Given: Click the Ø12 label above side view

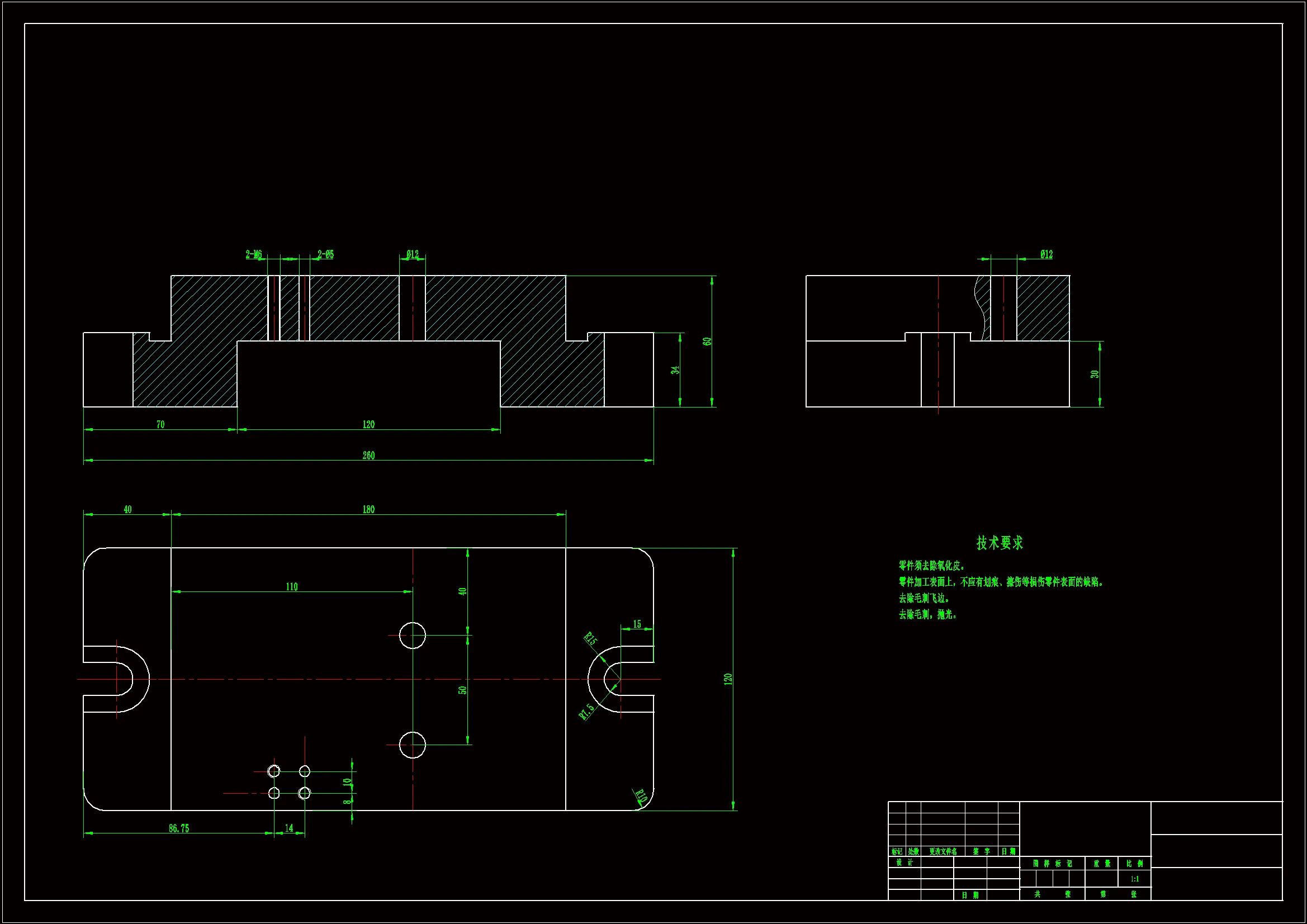Looking at the screenshot, I should (x=1046, y=254).
